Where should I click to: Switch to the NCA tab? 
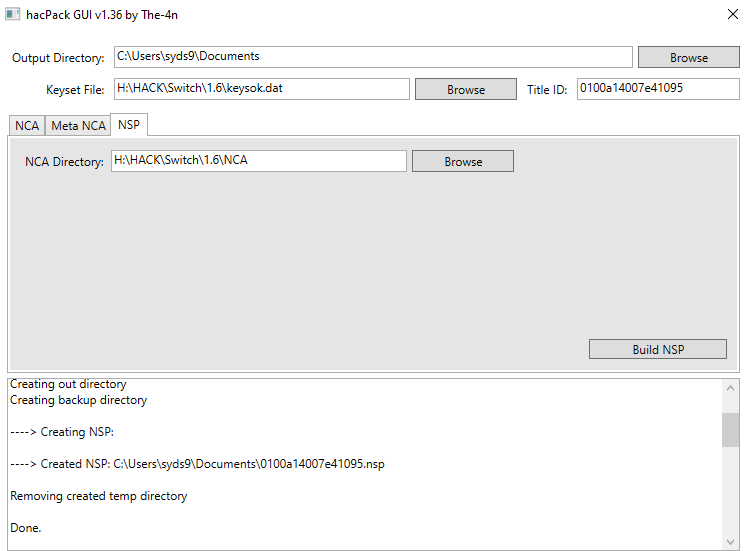click(x=27, y=125)
